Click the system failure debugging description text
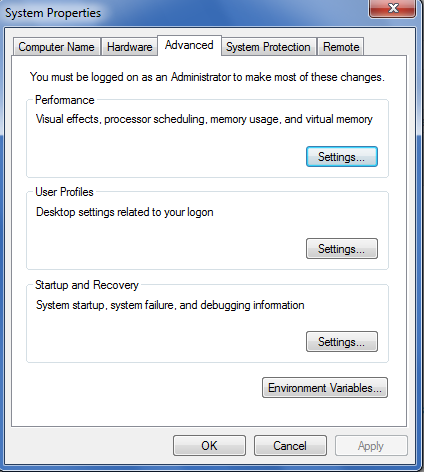The width and height of the screenshot is (424, 472). tap(170, 305)
